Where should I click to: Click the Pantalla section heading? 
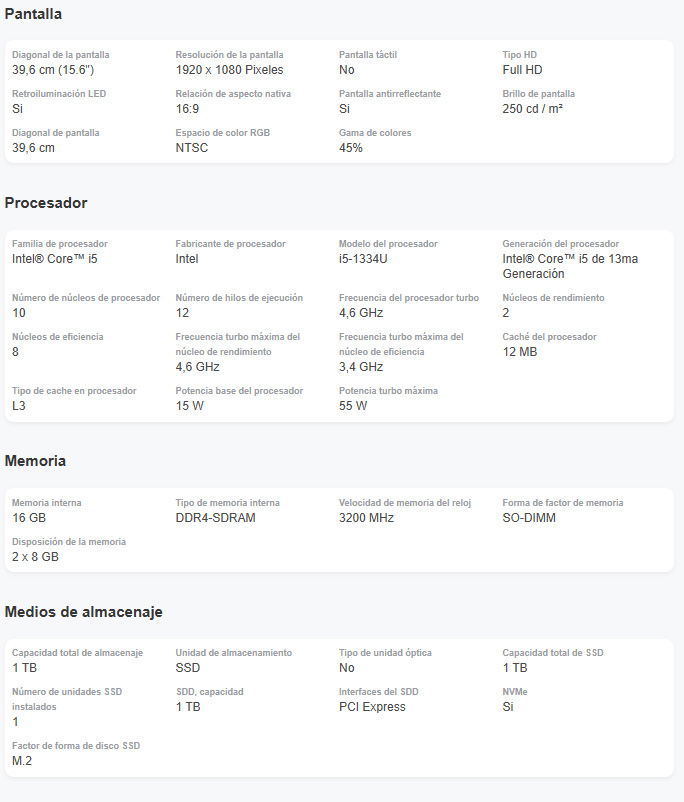coord(33,14)
